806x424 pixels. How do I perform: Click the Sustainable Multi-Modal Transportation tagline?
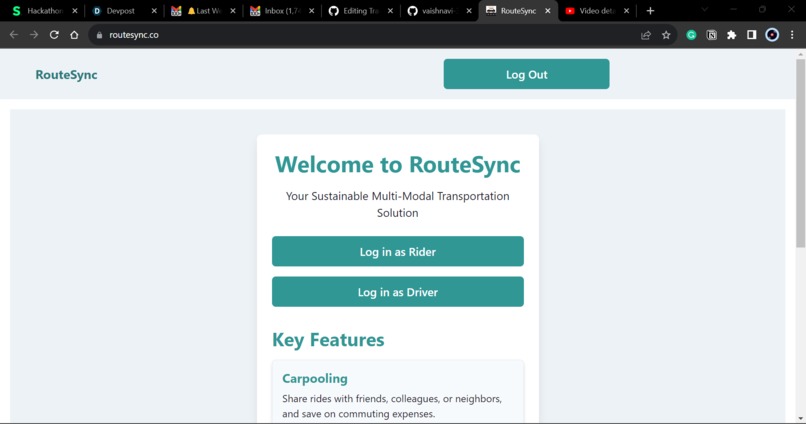398,205
